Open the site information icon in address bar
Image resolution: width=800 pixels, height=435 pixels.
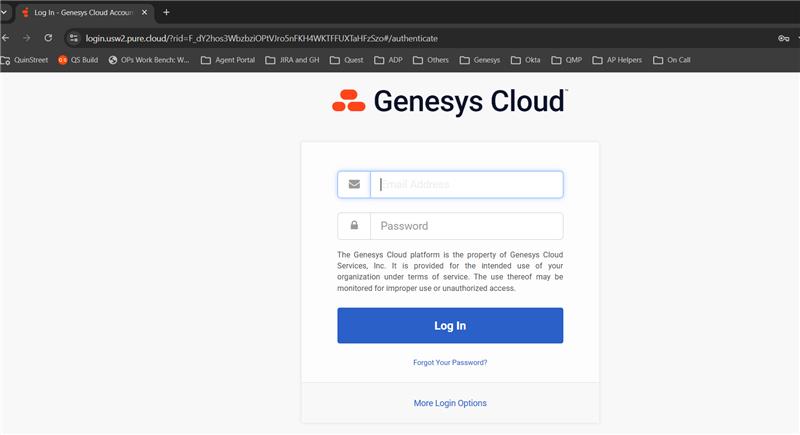coord(74,38)
